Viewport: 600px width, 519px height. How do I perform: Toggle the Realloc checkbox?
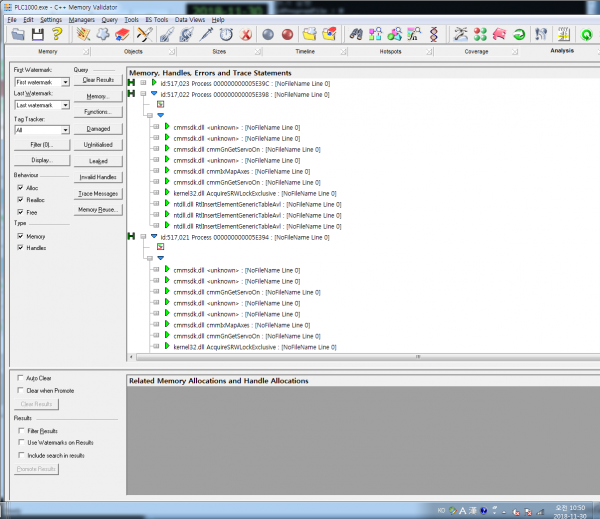20,199
